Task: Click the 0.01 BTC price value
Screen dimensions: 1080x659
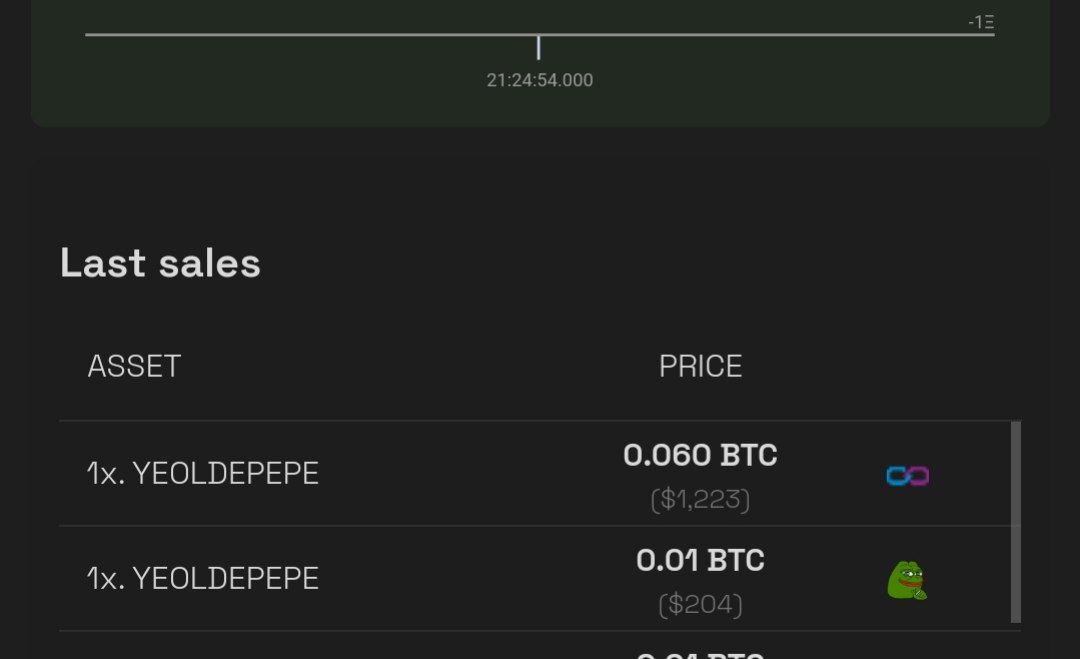Action: 700,561
